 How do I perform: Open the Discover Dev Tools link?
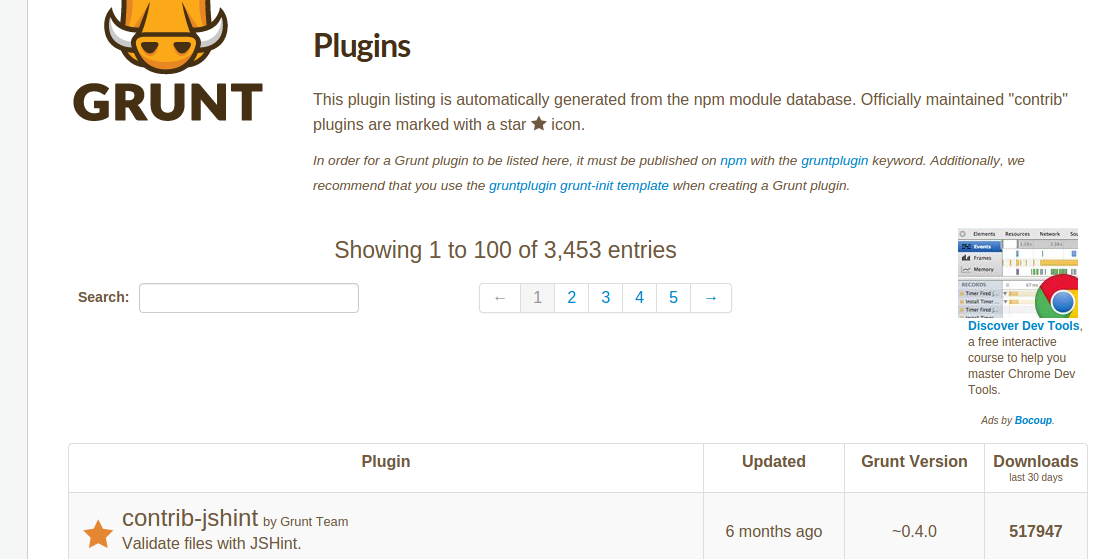pyautogui.click(x=1024, y=326)
